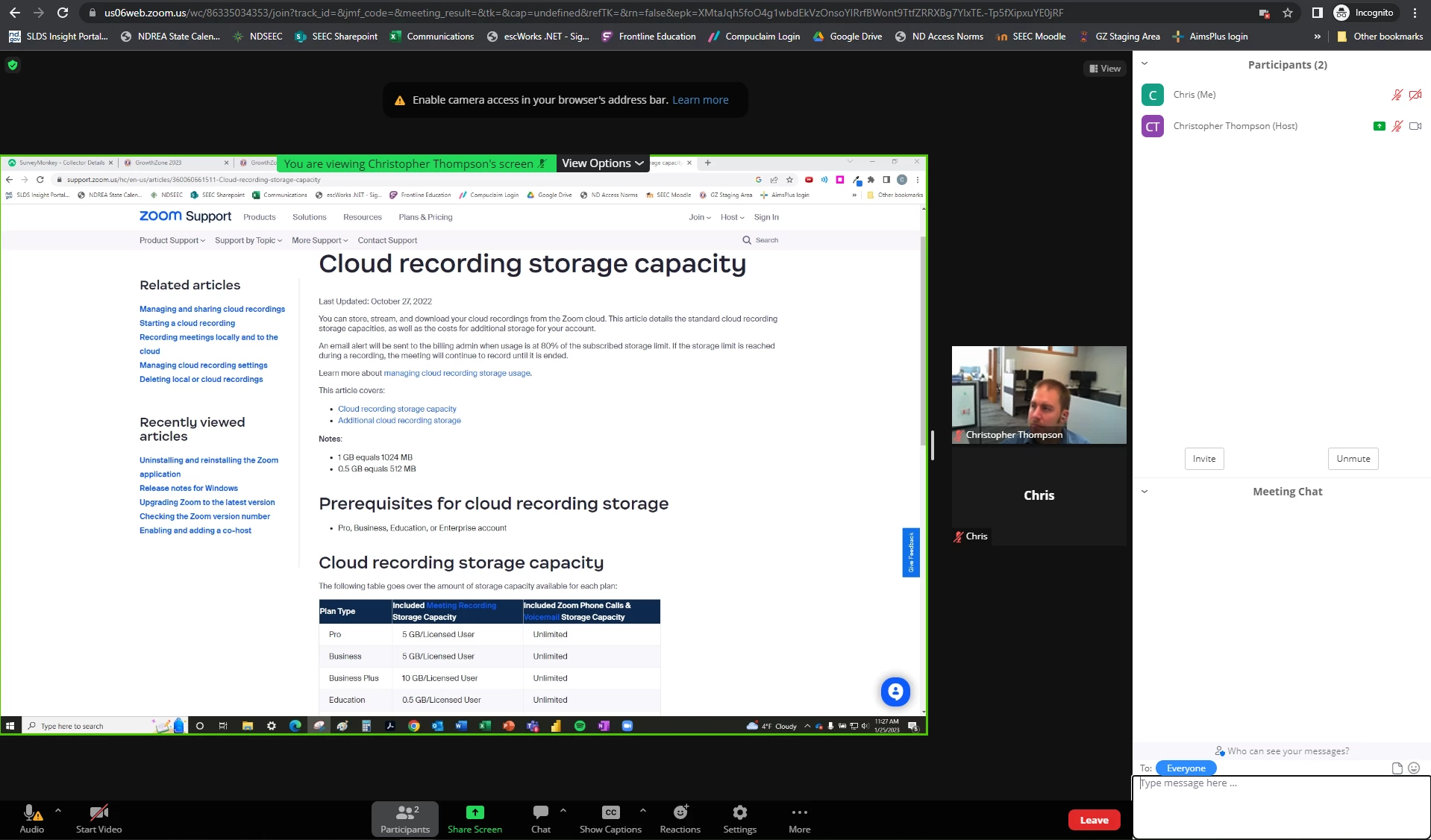This screenshot has width=1431, height=840.
Task: Select the Chris video tile
Action: click(x=1039, y=496)
